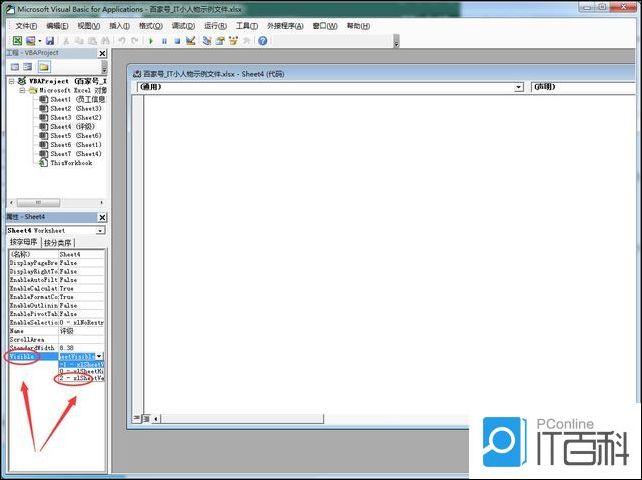Open the Insert object dropdown arrow in toolbar
Viewport: 642px width, 480px height.
tap(40, 41)
